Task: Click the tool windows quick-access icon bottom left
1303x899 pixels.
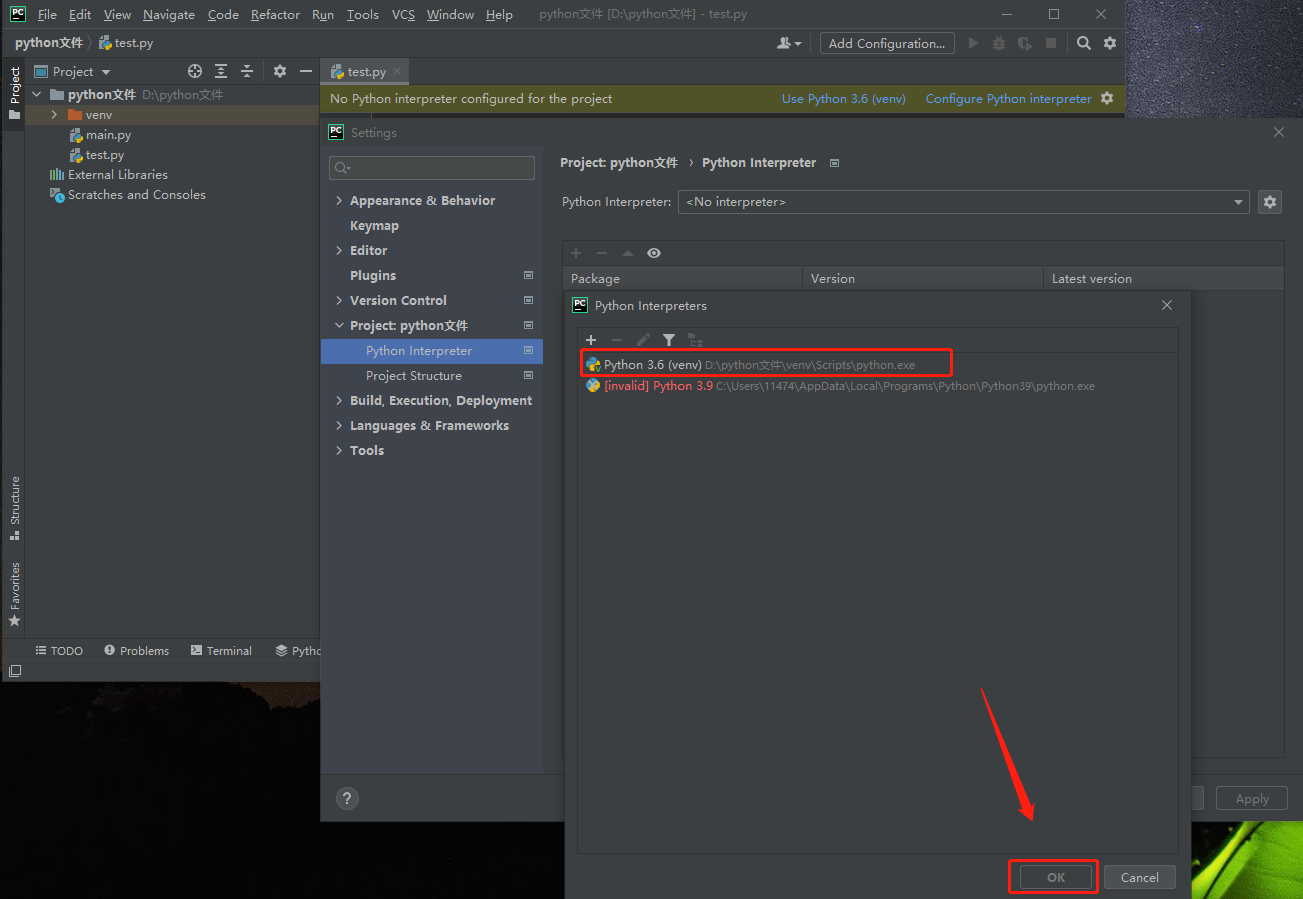Action: click(x=15, y=671)
